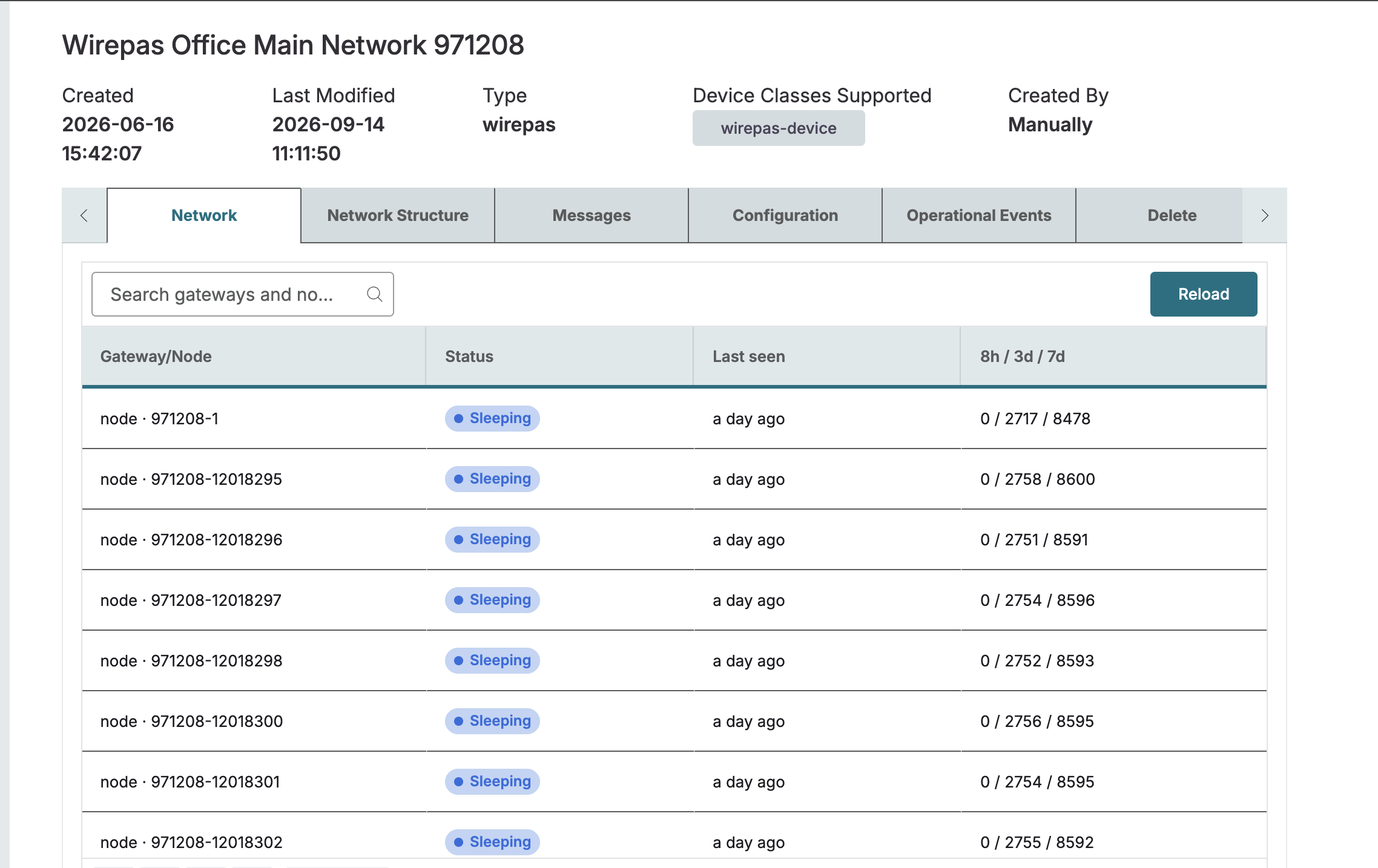The image size is (1378, 868).
Task: Click Sleeping status of node 971208-12018296
Action: [x=492, y=540]
